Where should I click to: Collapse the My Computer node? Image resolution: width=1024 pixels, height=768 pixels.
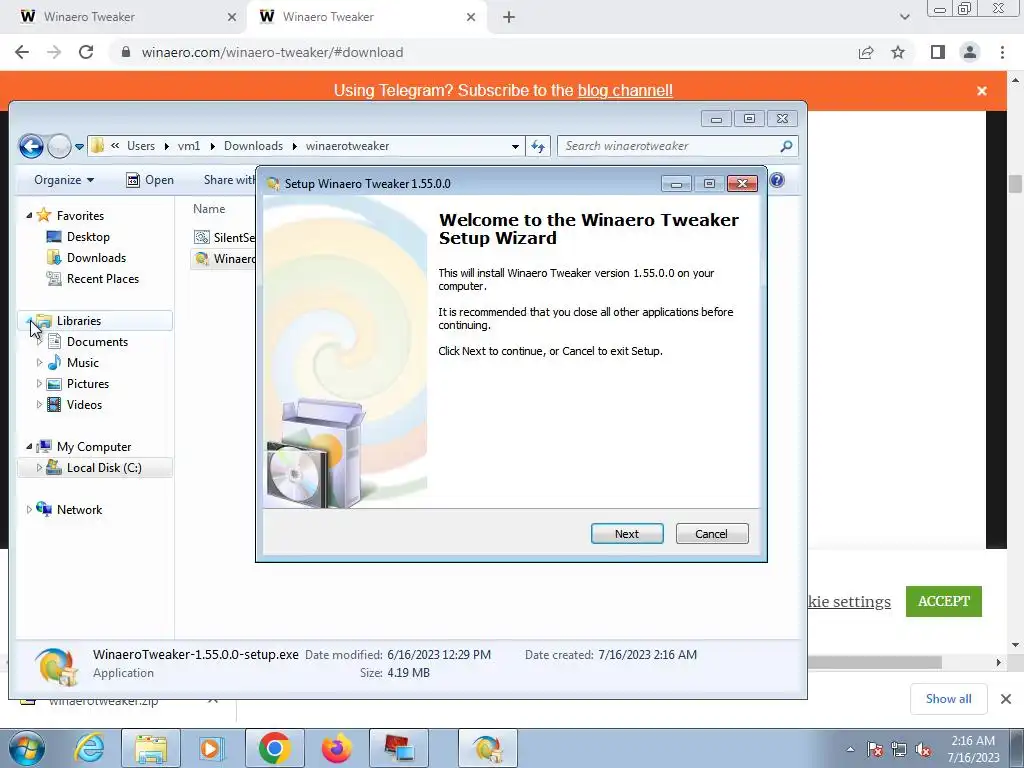click(x=29, y=447)
